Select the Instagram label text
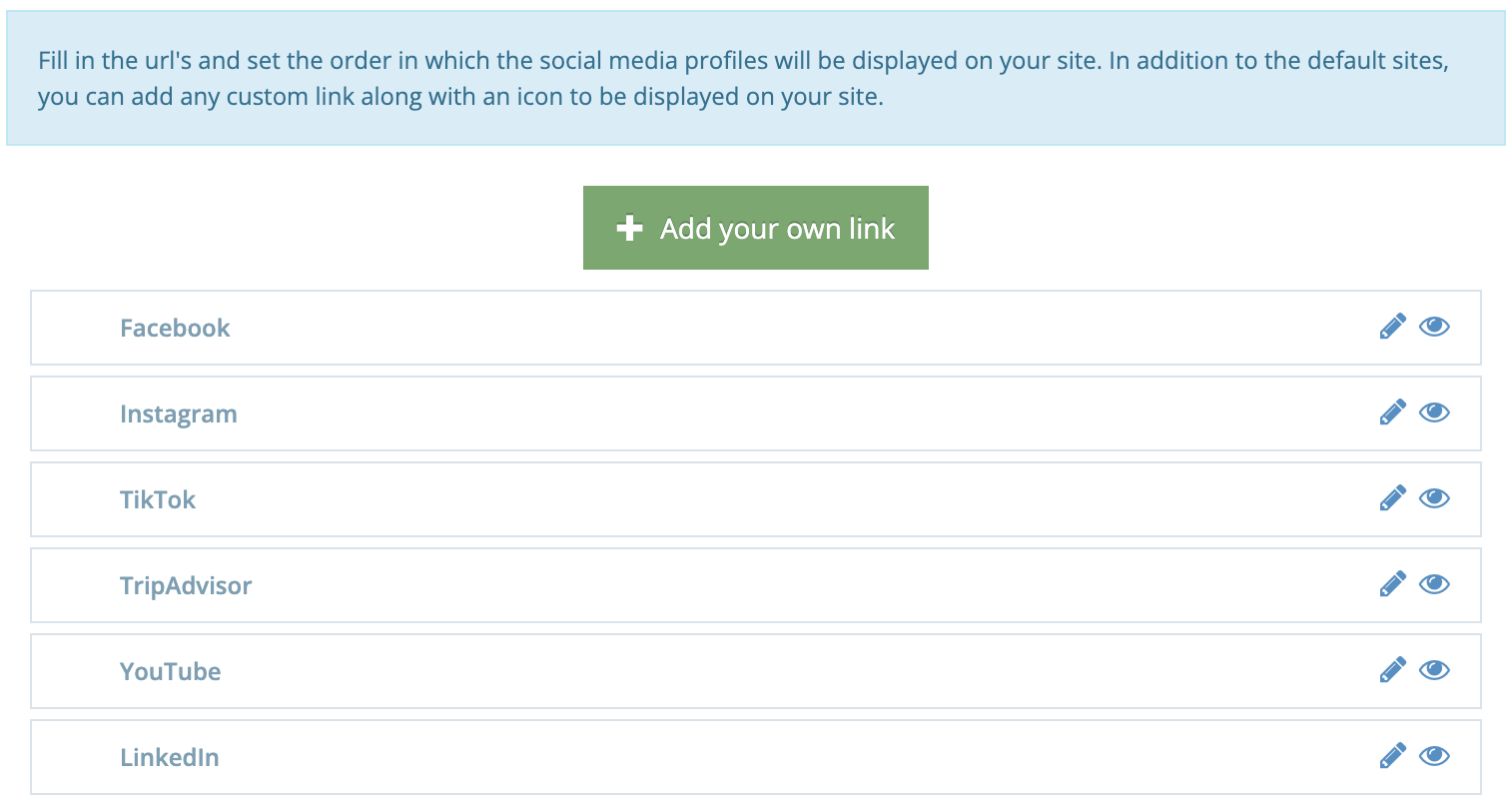 179,413
